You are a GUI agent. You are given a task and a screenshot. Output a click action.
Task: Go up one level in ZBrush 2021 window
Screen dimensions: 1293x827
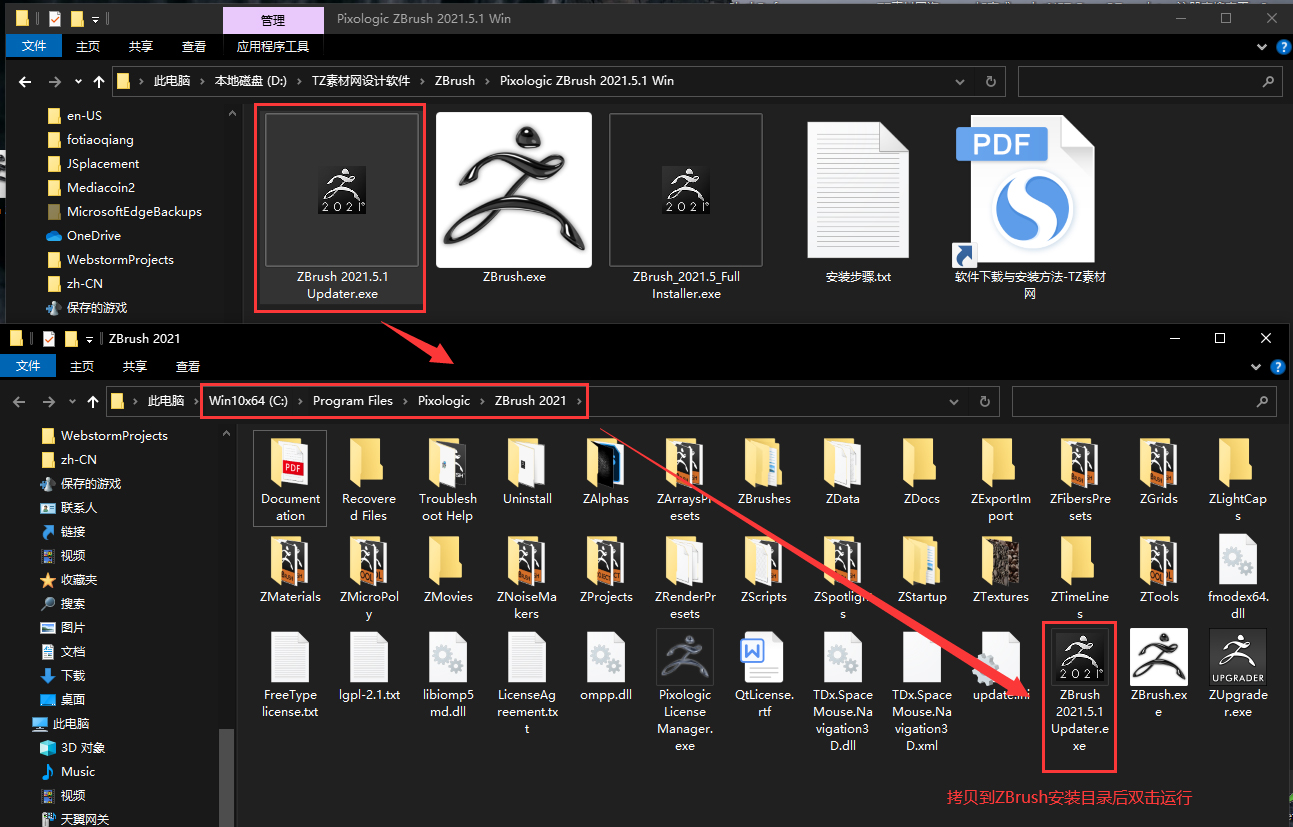coord(93,401)
